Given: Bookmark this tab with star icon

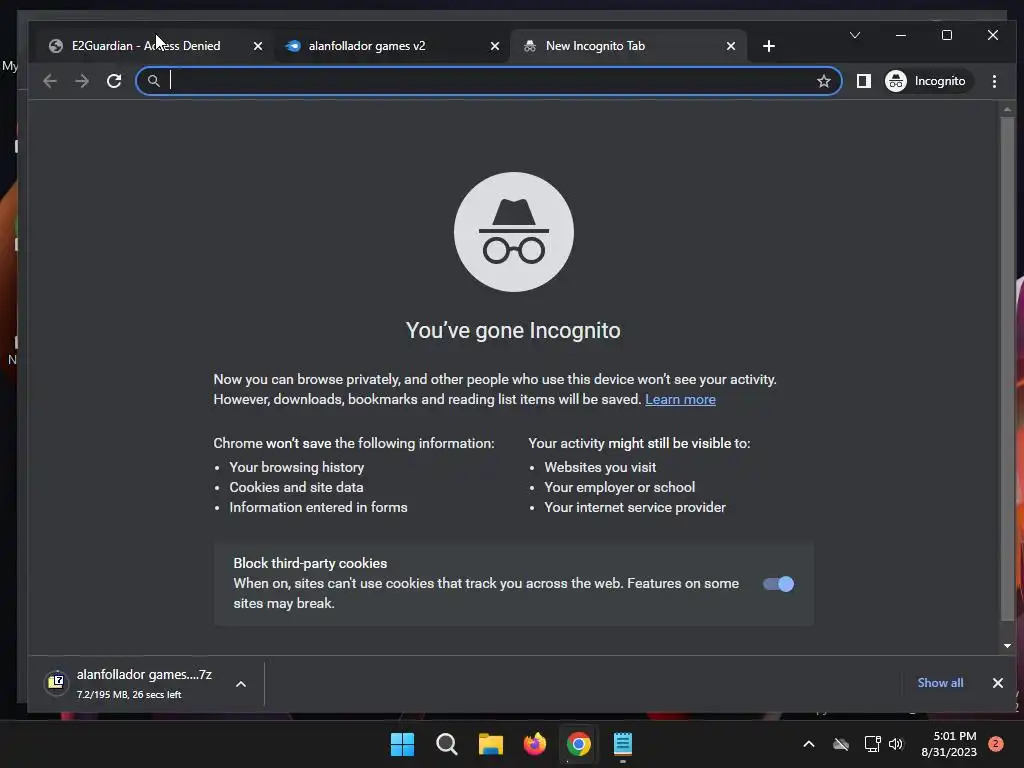Looking at the screenshot, I should 824,81.
